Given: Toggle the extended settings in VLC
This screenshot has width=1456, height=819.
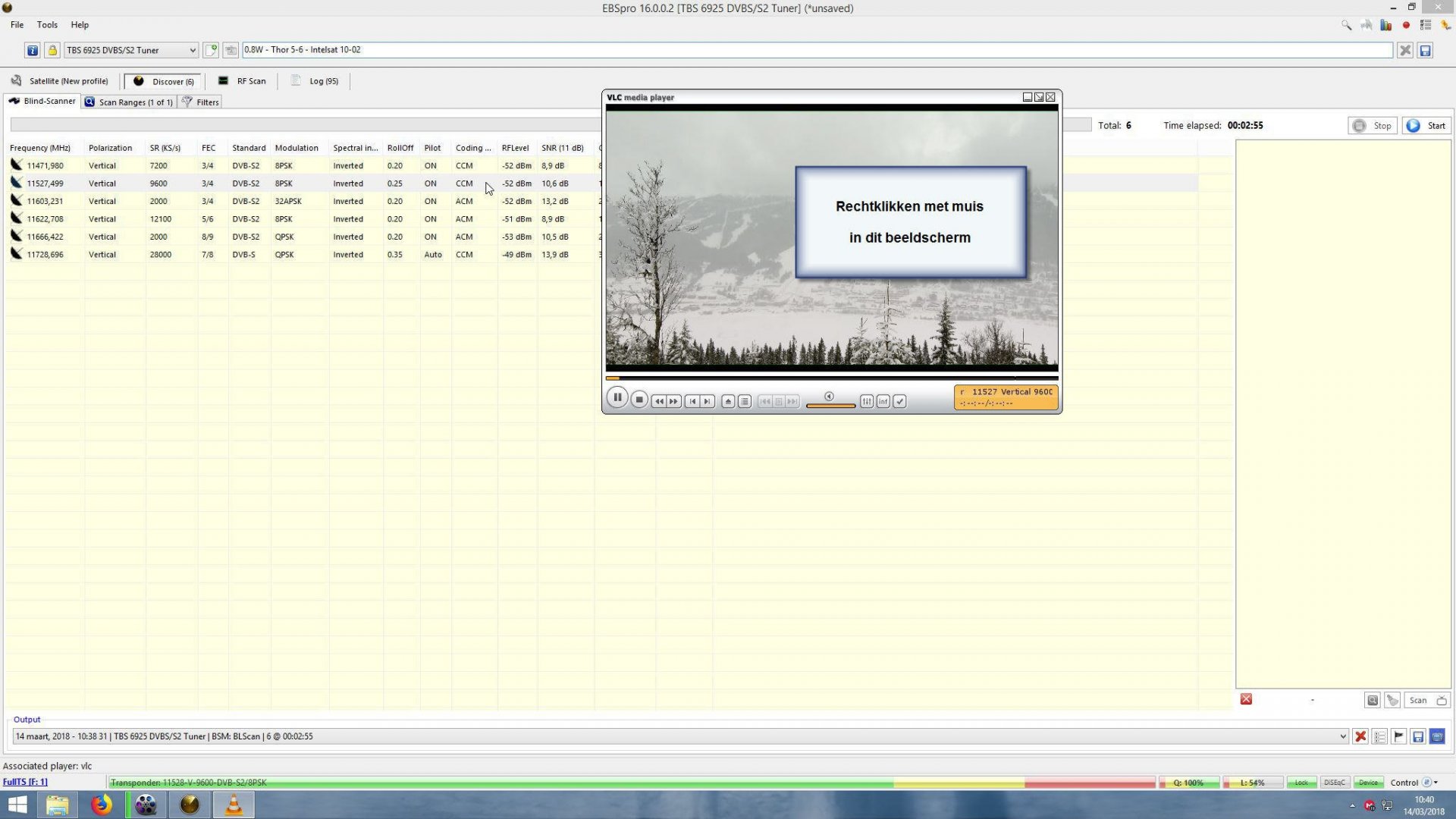Looking at the screenshot, I should coord(867,400).
